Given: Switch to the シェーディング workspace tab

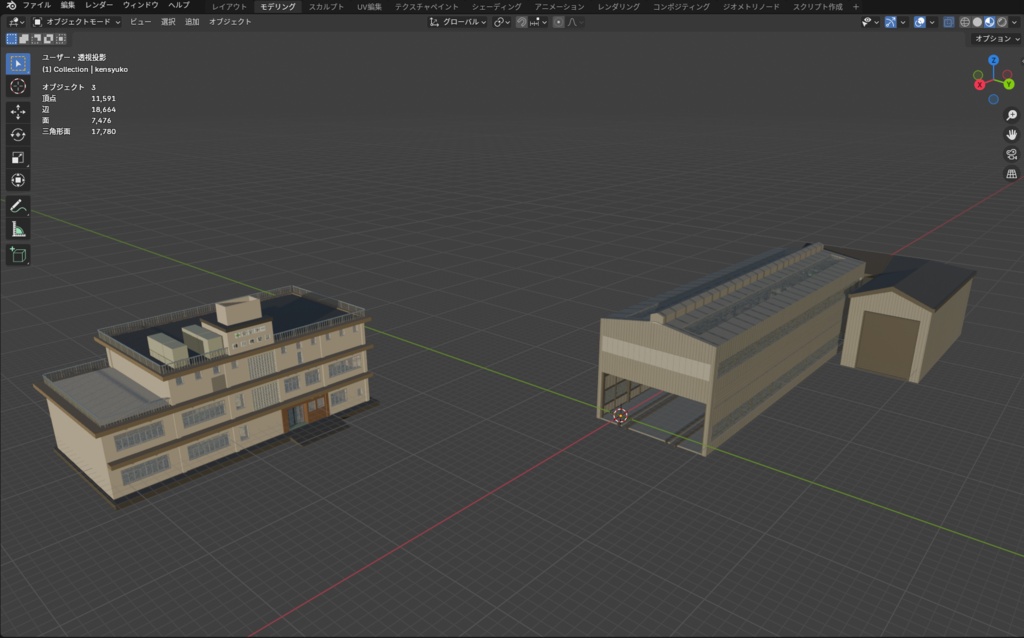Looking at the screenshot, I should (496, 7).
